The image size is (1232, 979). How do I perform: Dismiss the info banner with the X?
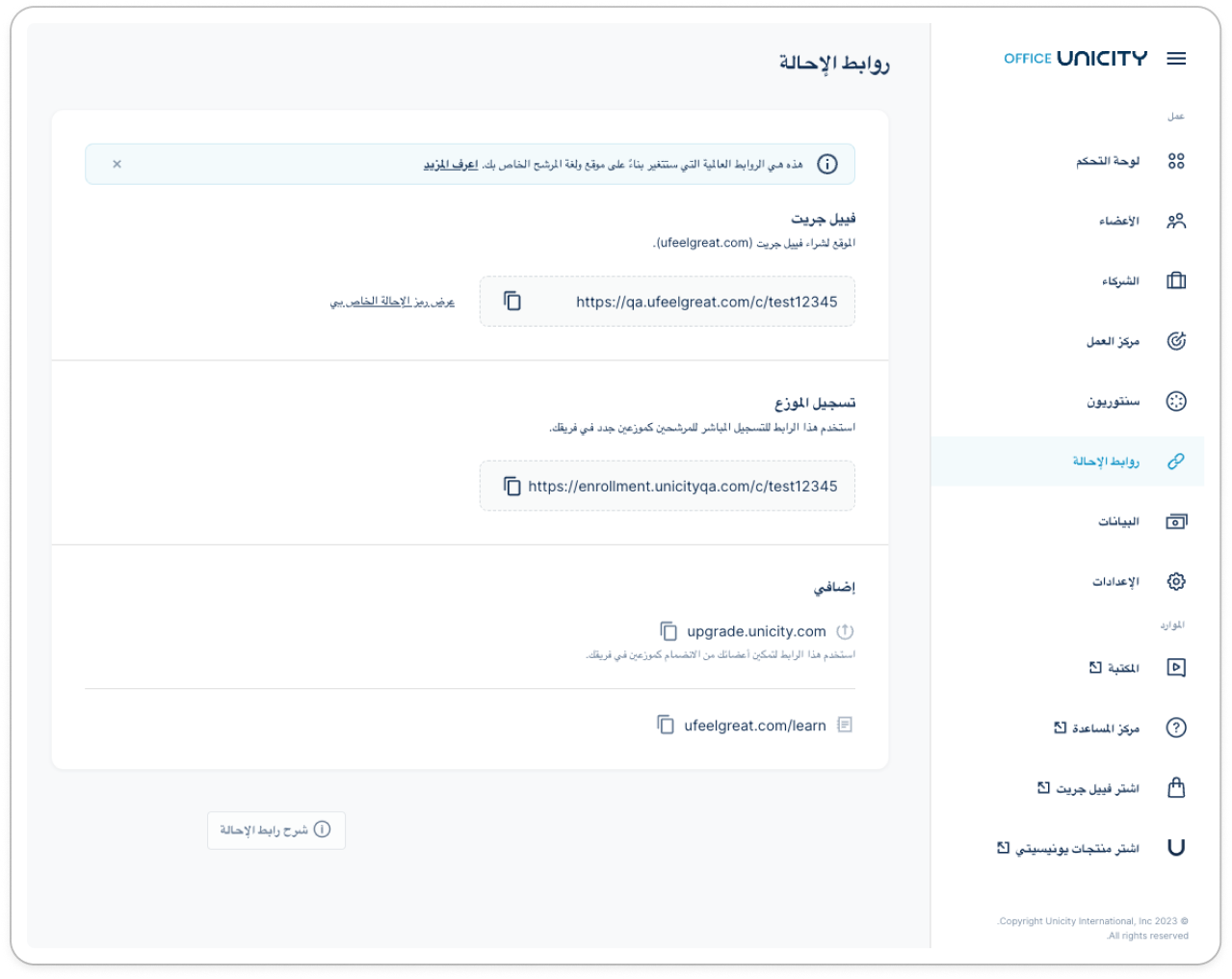pos(117,164)
